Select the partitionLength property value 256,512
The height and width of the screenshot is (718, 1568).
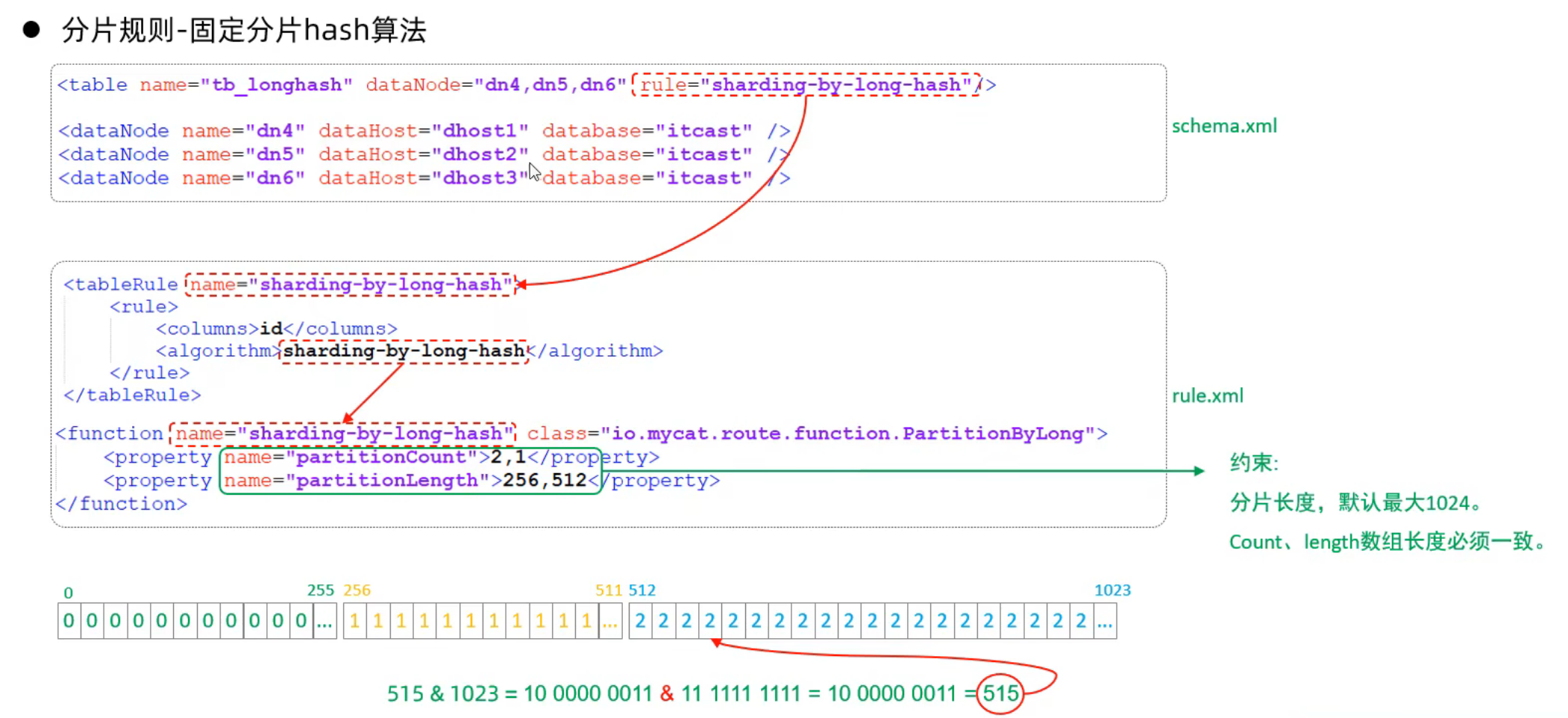pos(545,481)
